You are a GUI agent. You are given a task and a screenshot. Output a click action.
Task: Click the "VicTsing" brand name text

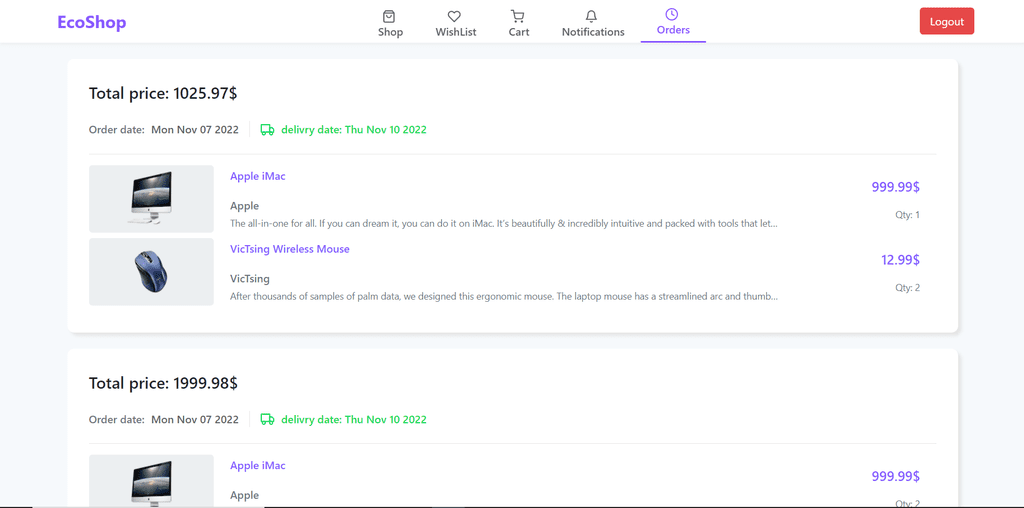[x=249, y=279]
